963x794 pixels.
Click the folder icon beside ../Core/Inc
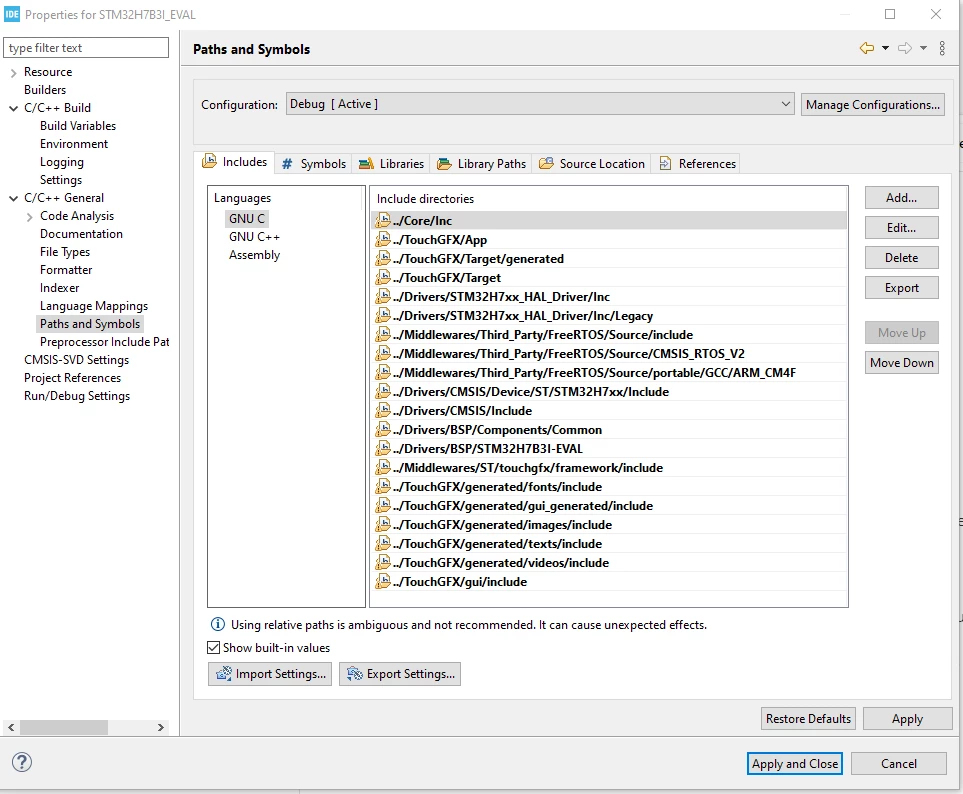(383, 220)
